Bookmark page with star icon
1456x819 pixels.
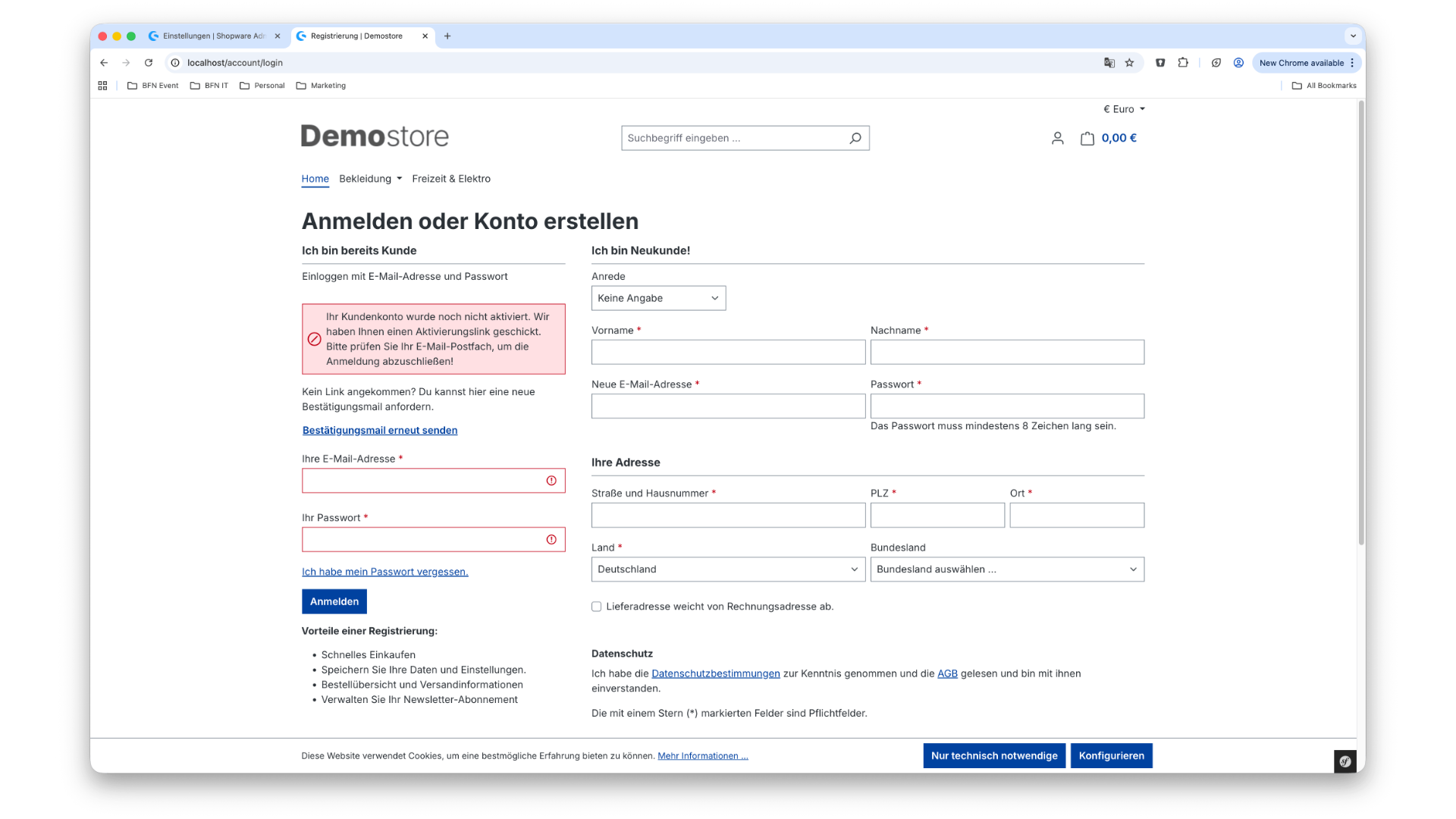[1129, 63]
